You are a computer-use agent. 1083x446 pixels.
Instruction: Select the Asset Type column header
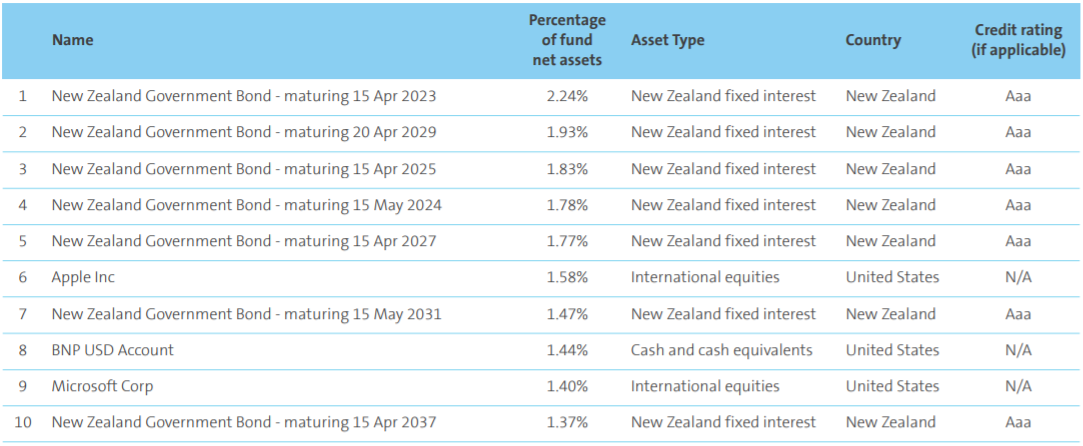pos(667,41)
